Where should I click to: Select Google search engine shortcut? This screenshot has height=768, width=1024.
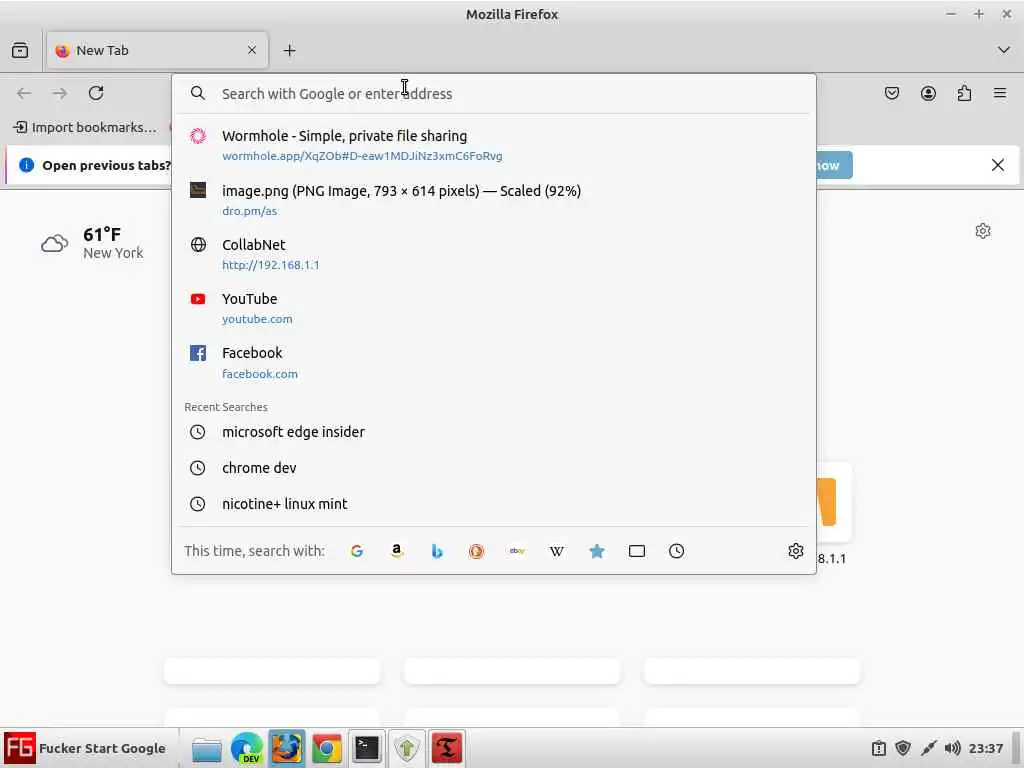(357, 551)
